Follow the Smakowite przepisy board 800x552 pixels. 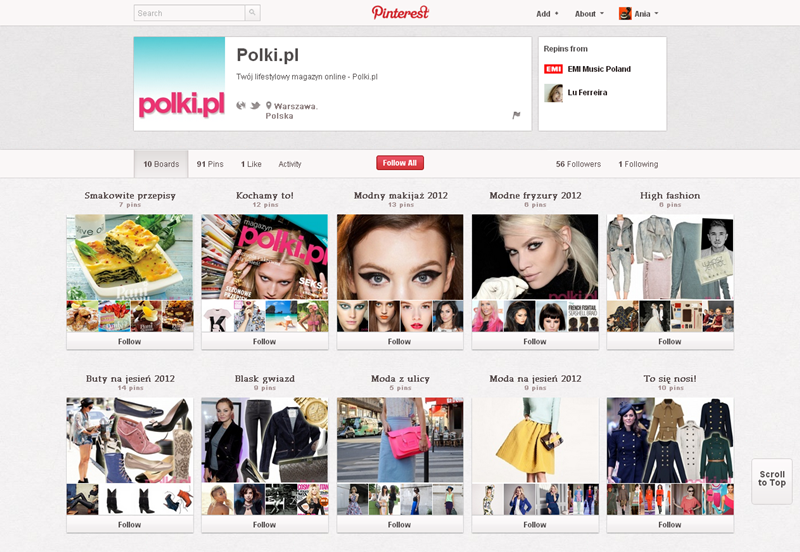point(130,341)
